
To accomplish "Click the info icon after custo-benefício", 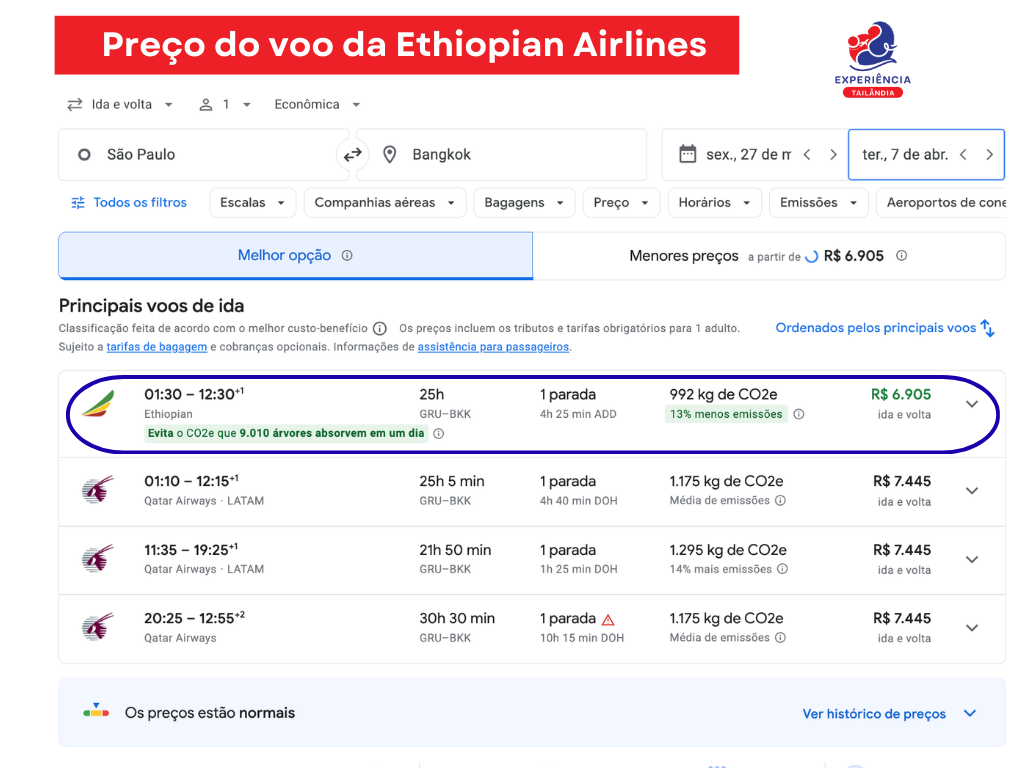I will pyautogui.click(x=380, y=328).
